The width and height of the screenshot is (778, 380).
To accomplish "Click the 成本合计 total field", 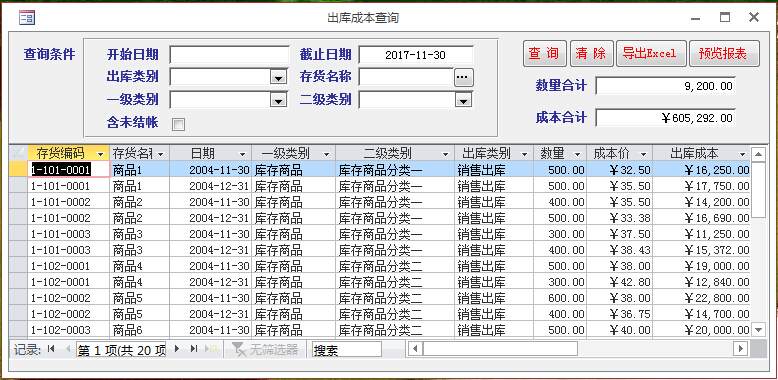I will [x=665, y=118].
